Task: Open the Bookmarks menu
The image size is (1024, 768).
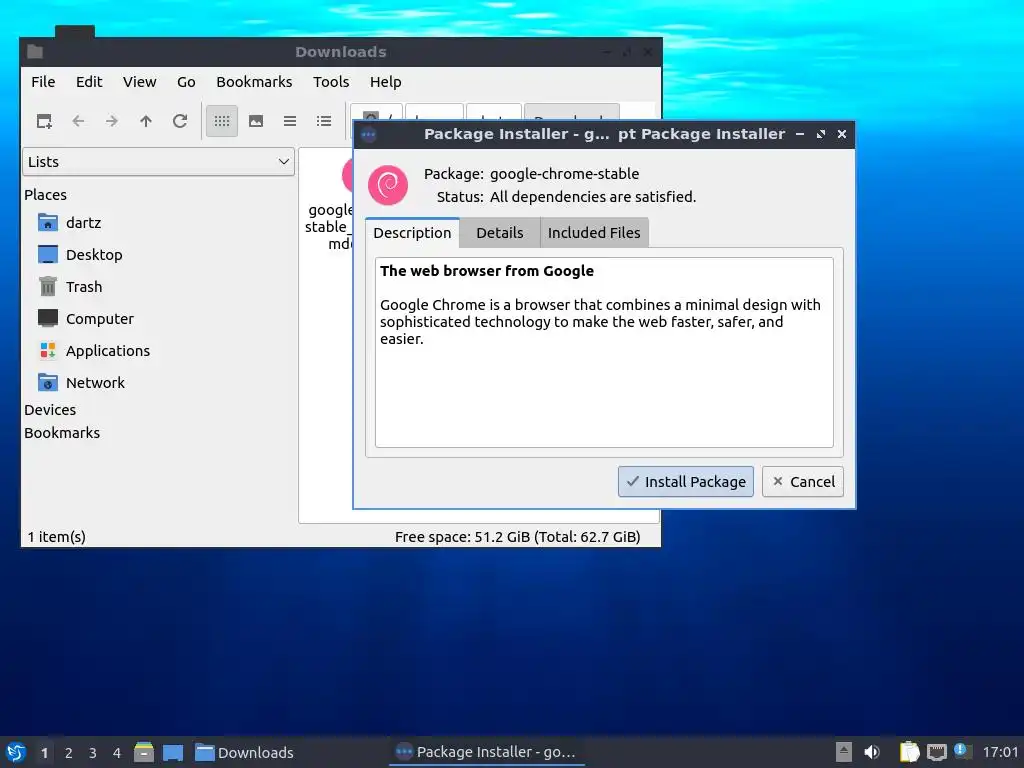Action: [254, 82]
